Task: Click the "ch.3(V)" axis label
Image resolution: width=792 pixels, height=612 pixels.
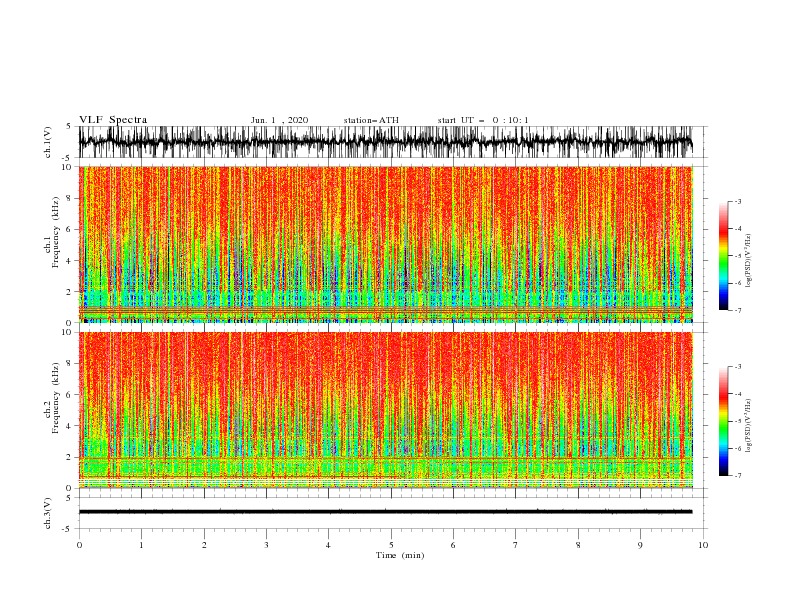Action: [x=48, y=513]
